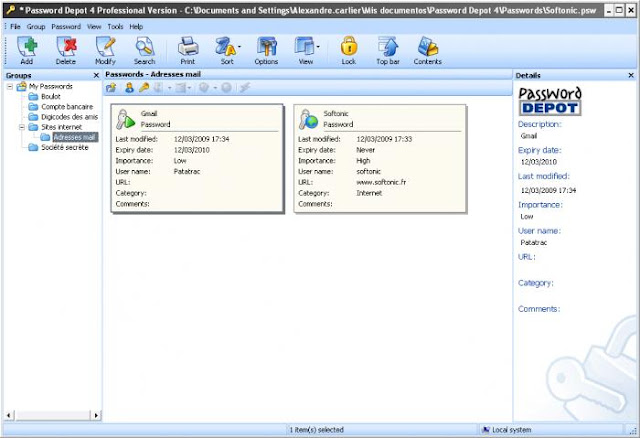The height and width of the screenshot is (438, 640).
Task: Open the View menu in menu bar
Action: pyautogui.click(x=94, y=27)
